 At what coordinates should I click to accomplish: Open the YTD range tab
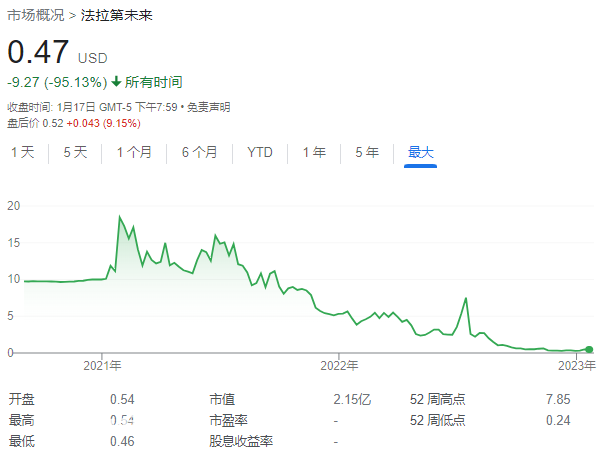[260, 152]
